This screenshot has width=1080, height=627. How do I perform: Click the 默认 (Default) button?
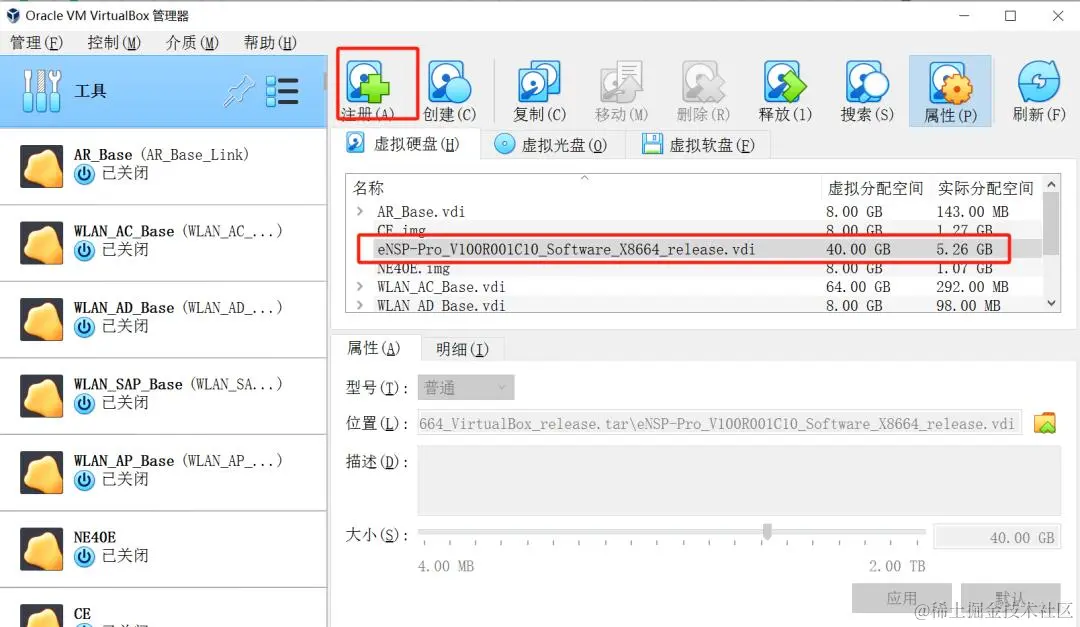[1013, 597]
